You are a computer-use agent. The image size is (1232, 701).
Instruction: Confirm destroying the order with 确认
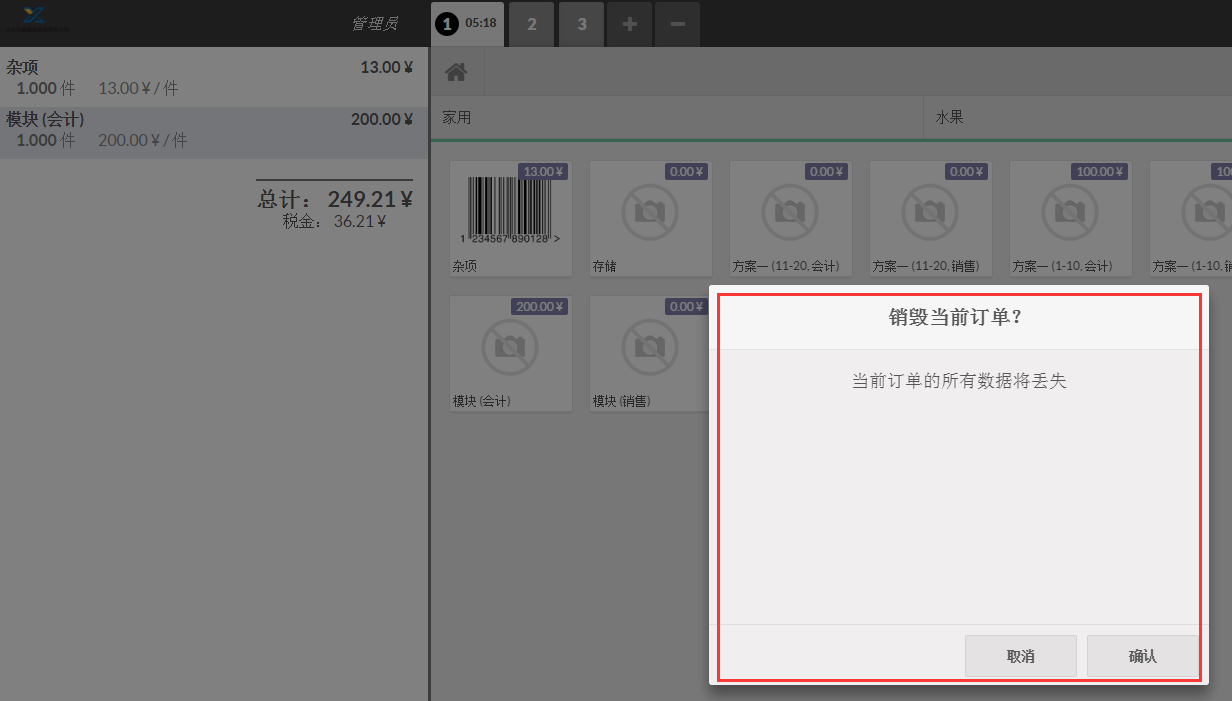coord(1142,656)
